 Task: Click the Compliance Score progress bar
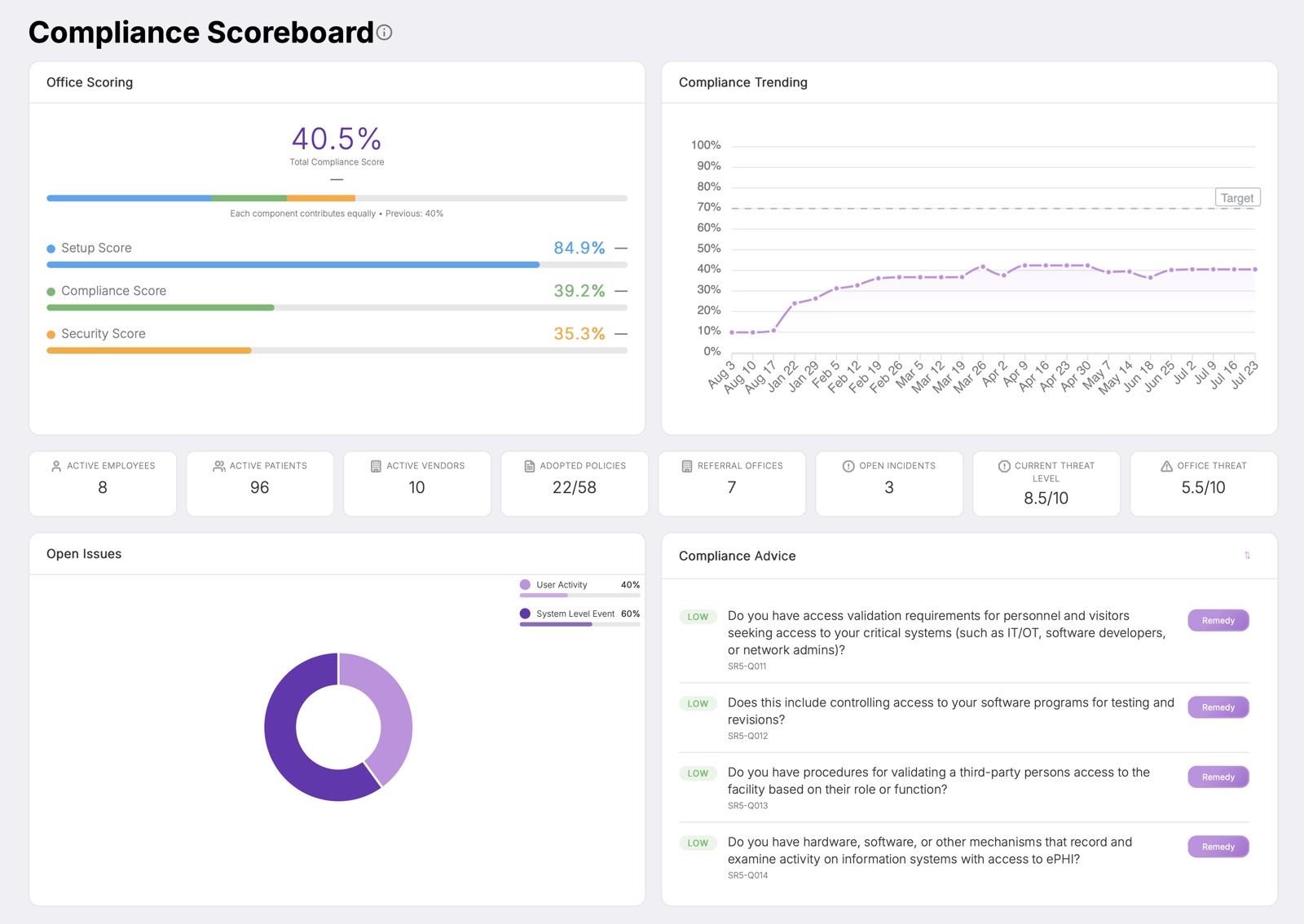coord(337,308)
